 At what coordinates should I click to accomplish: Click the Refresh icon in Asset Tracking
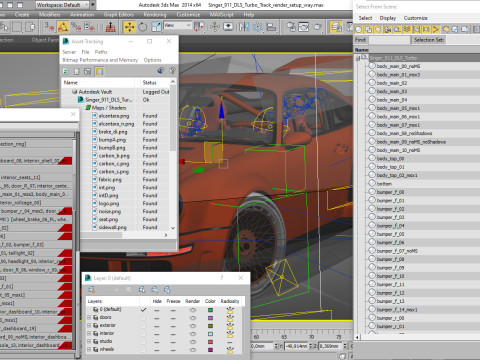coord(66,71)
